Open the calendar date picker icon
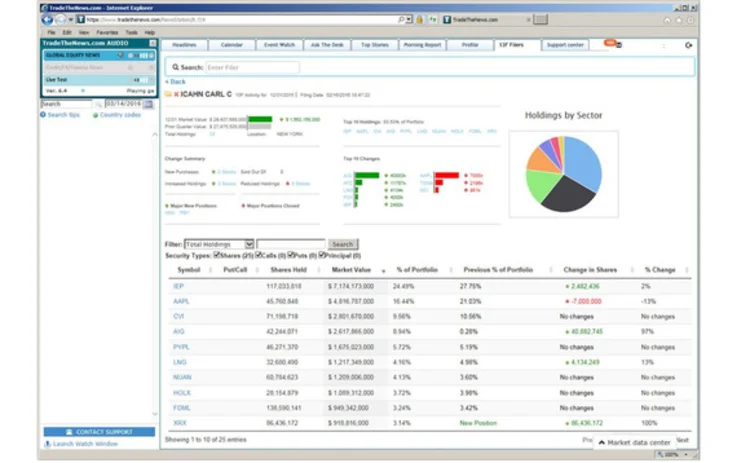Screen dimensions: 750x463 click(x=148, y=104)
